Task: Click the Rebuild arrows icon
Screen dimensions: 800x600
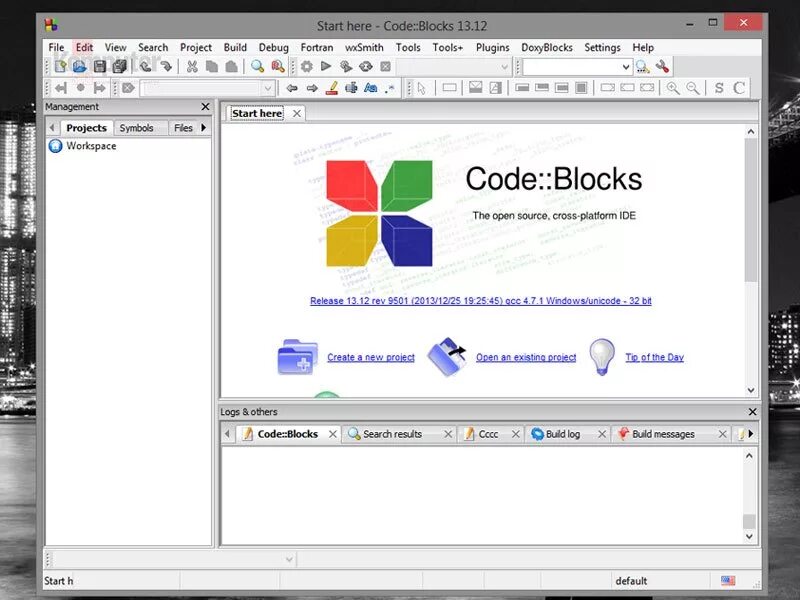Action: click(366, 66)
